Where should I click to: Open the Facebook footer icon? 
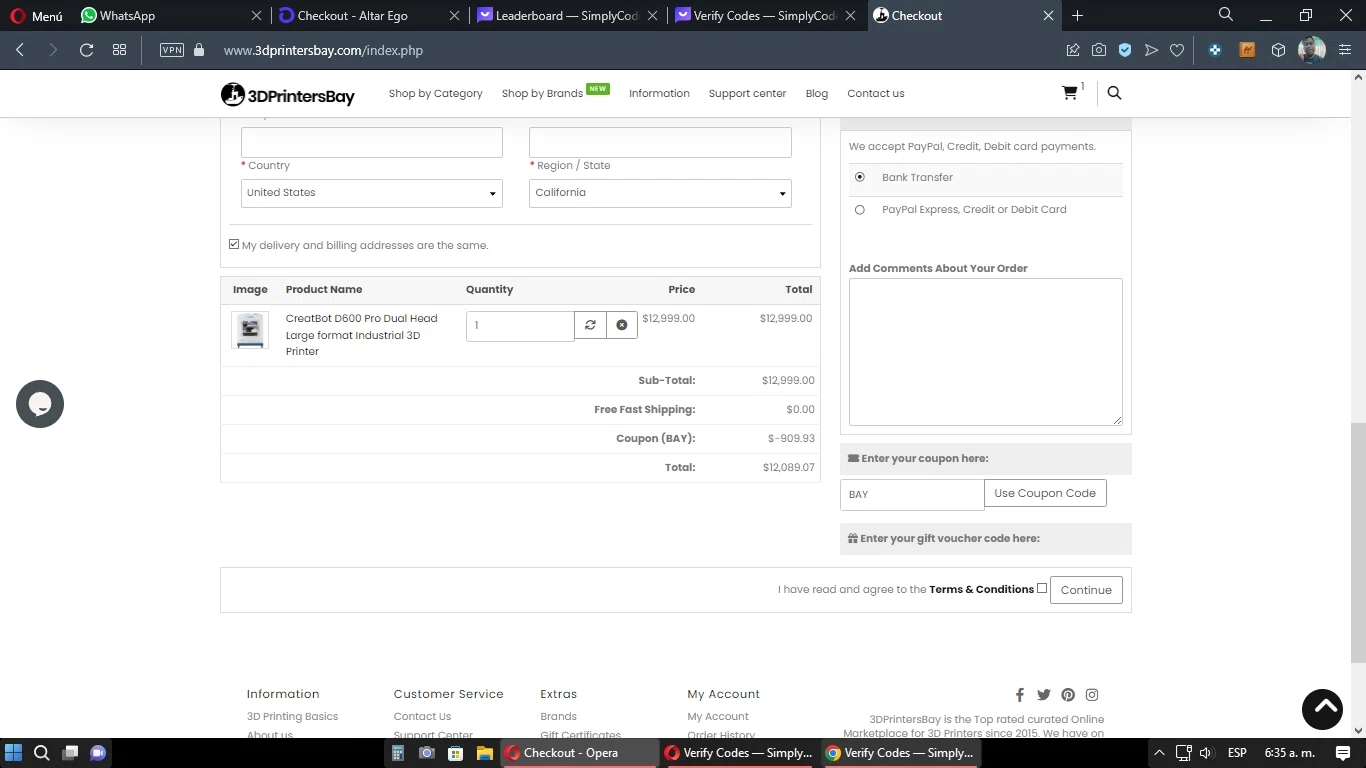coord(1020,695)
